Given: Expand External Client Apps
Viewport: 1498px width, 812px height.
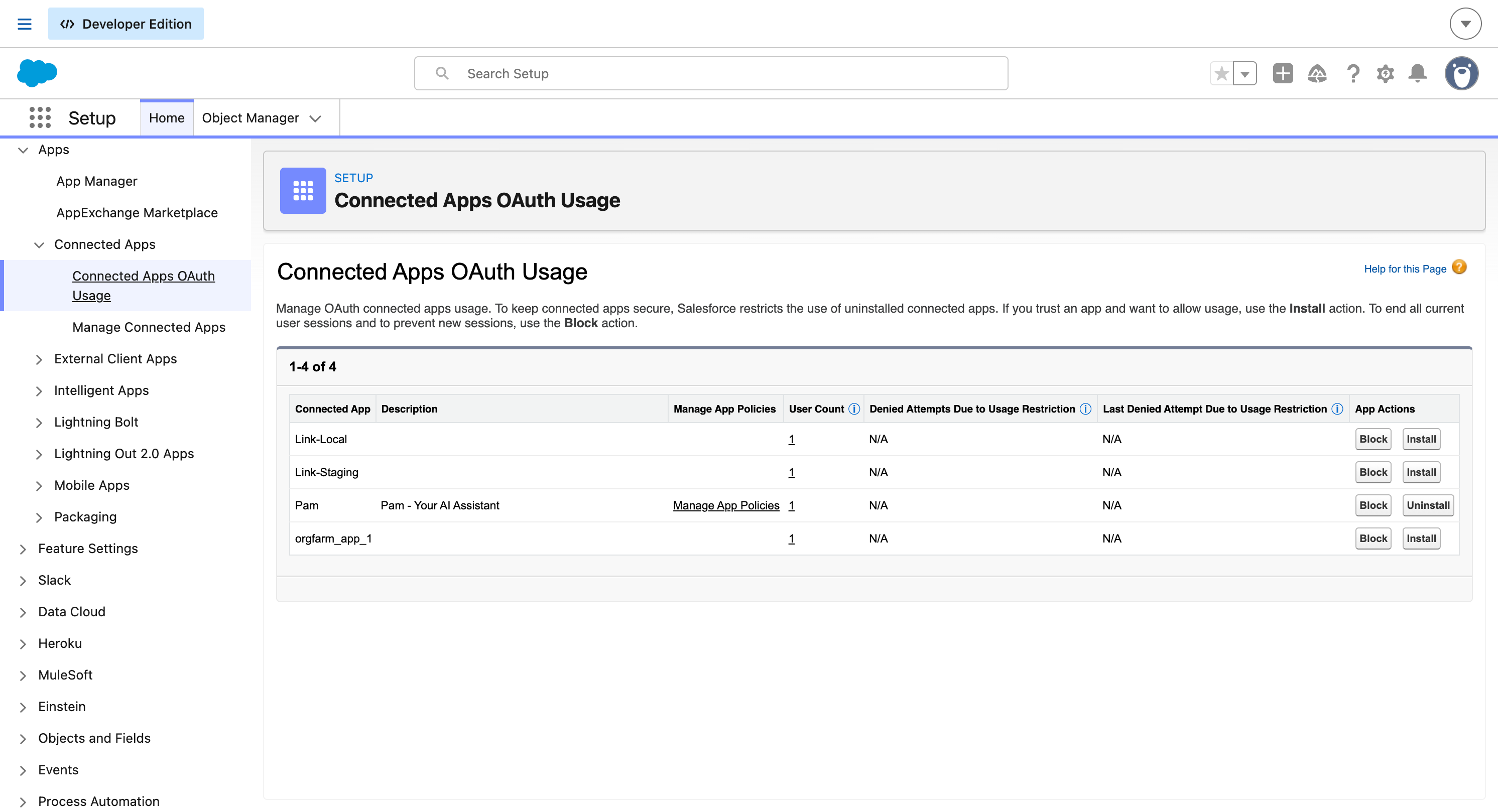Looking at the screenshot, I should [x=39, y=359].
